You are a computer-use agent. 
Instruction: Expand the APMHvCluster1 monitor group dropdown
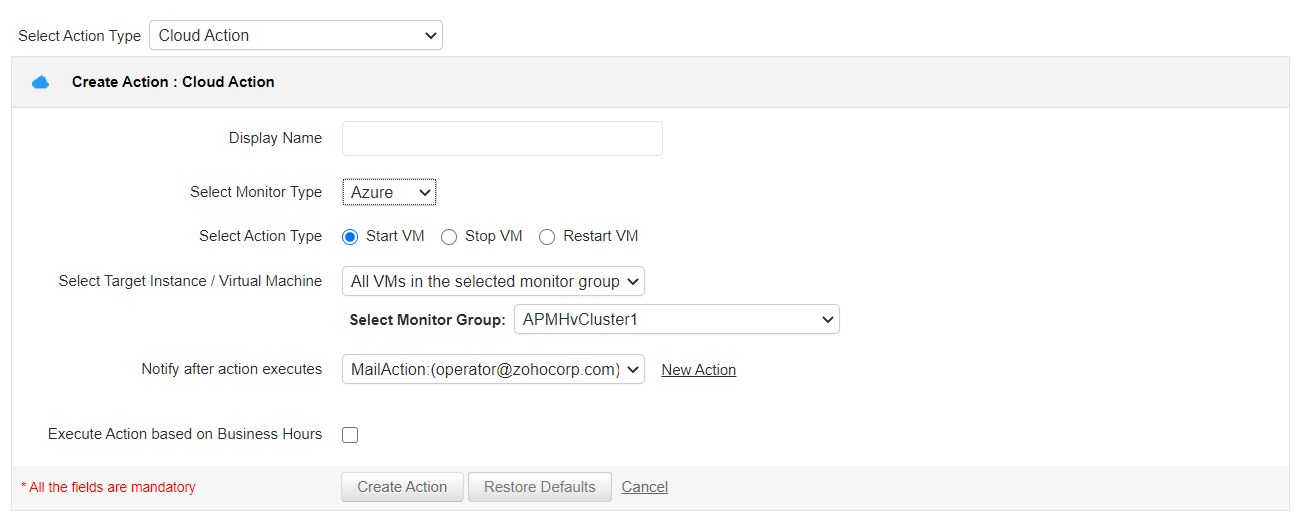coord(677,320)
